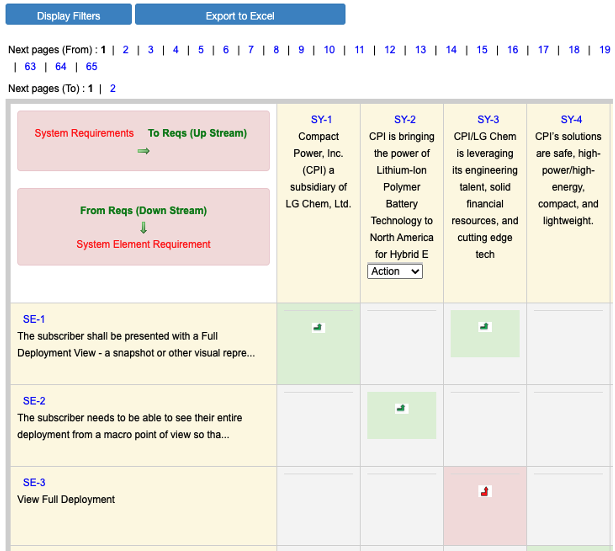Click the SY-4 description about safe solutions
Viewport: 615px width, 551px height.
coord(568,178)
